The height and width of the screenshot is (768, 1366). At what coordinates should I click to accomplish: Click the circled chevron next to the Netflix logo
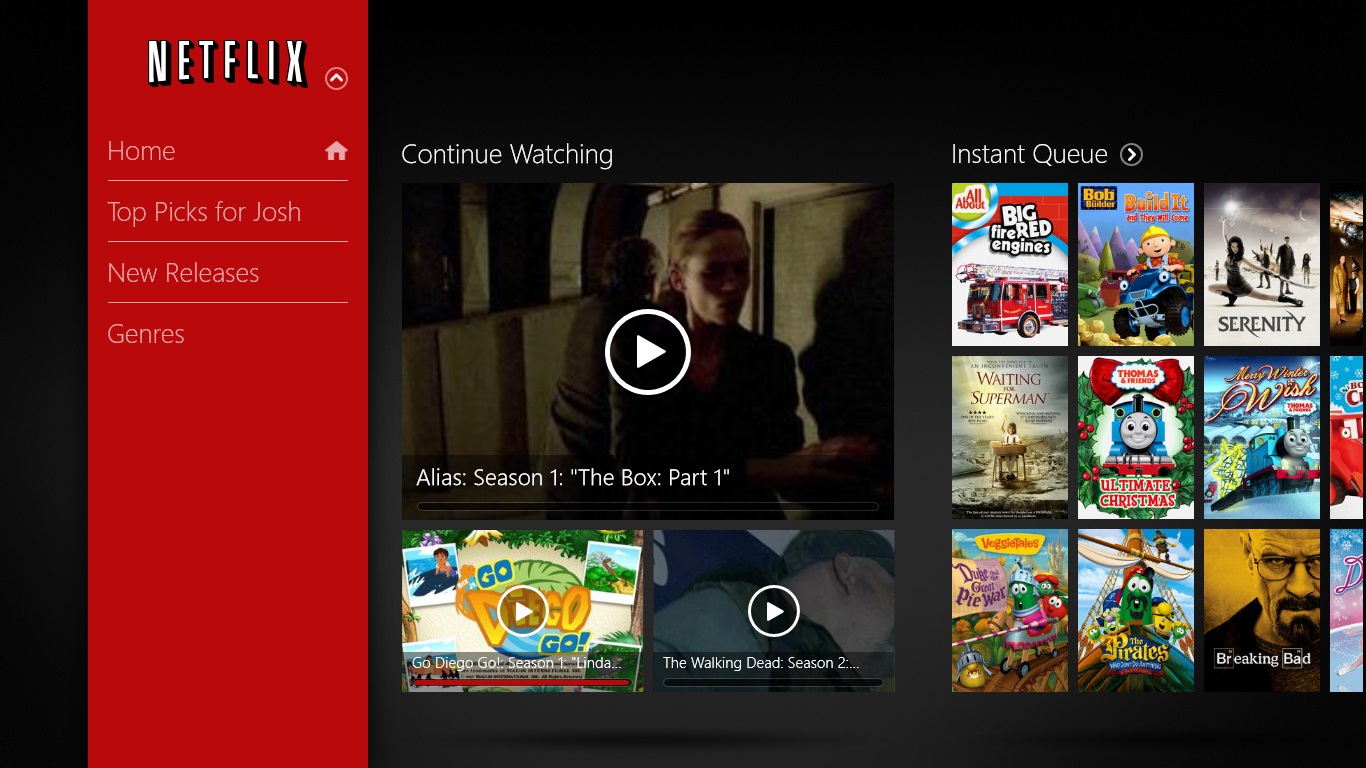[x=337, y=77]
